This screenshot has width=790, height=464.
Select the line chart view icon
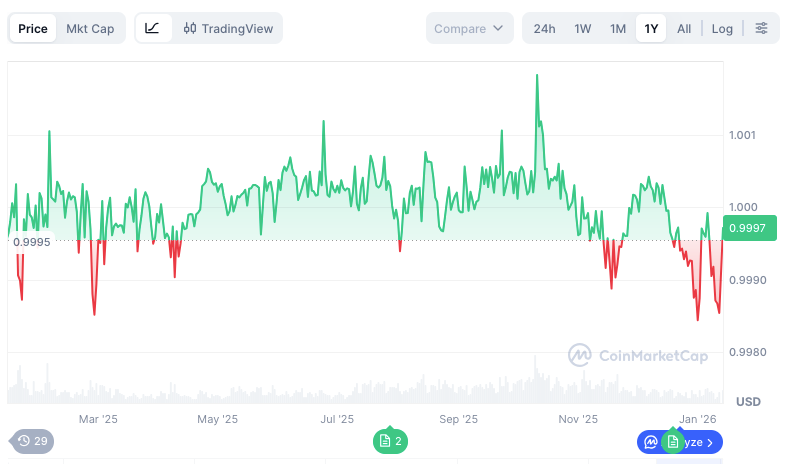[152, 28]
